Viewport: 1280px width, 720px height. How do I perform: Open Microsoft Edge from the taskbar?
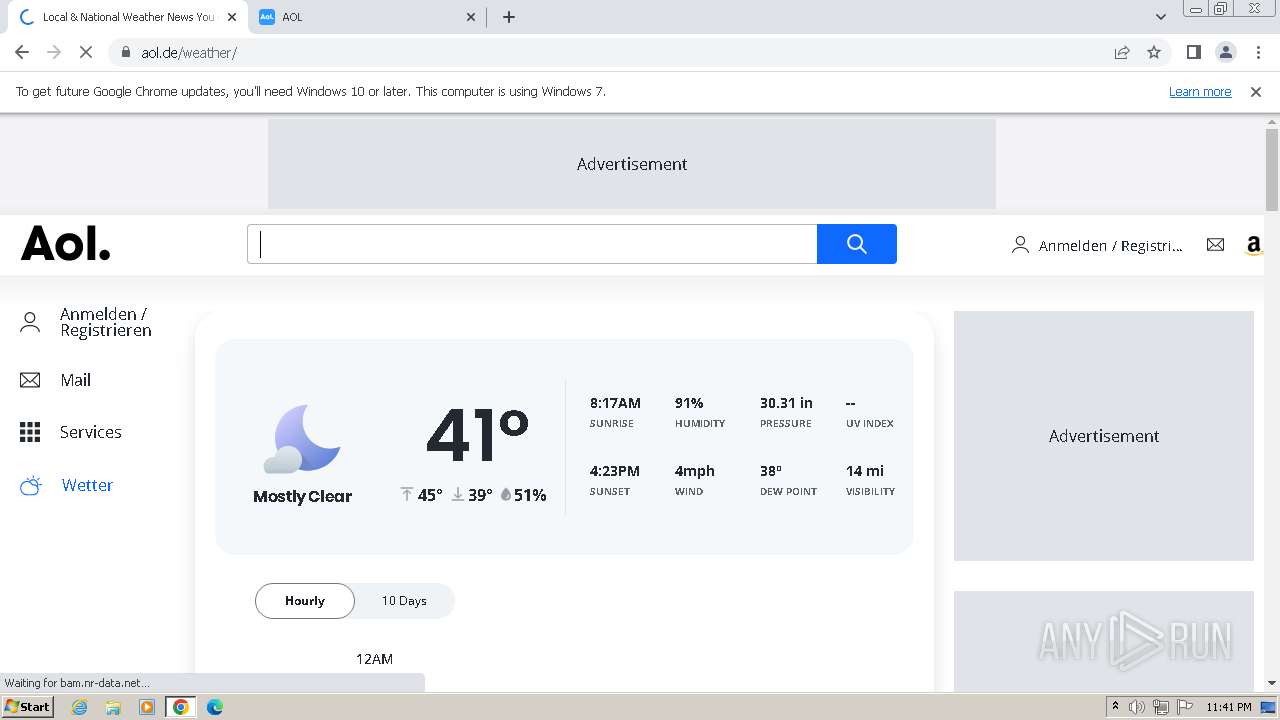tap(215, 707)
